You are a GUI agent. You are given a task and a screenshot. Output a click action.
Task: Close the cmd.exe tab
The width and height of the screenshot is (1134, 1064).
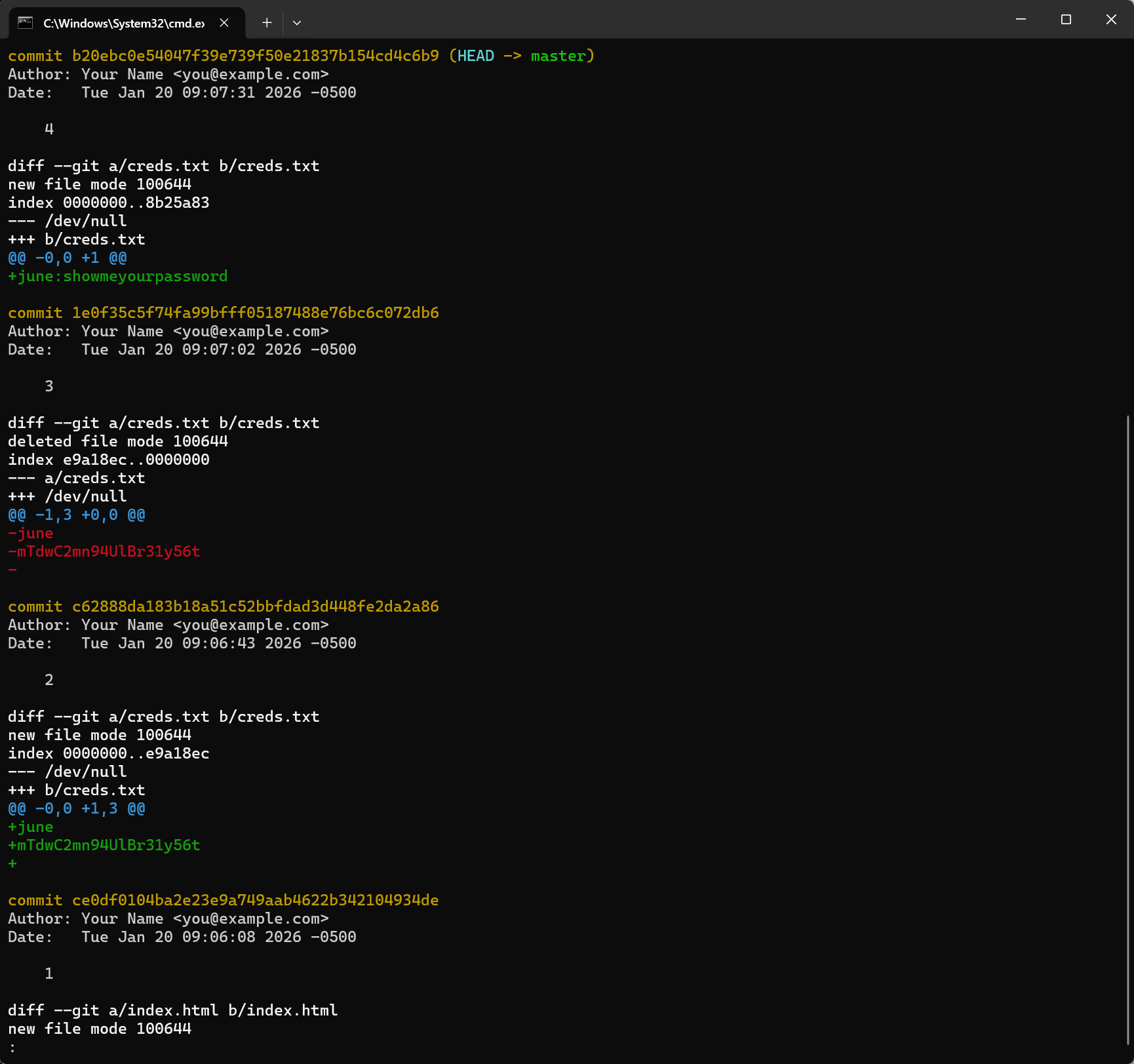(224, 23)
